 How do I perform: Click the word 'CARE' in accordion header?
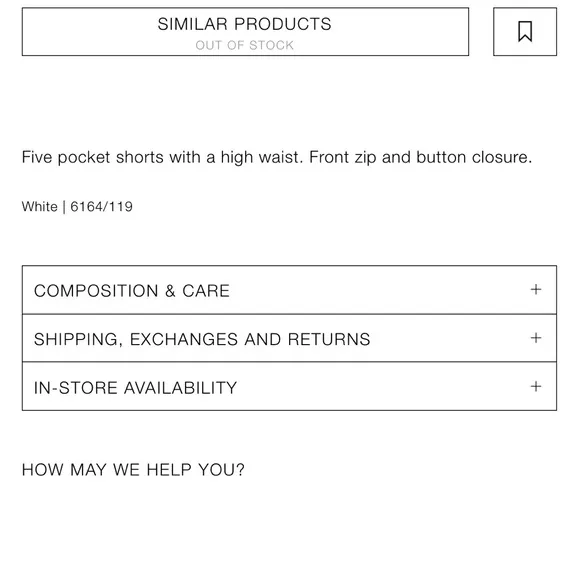(x=206, y=291)
